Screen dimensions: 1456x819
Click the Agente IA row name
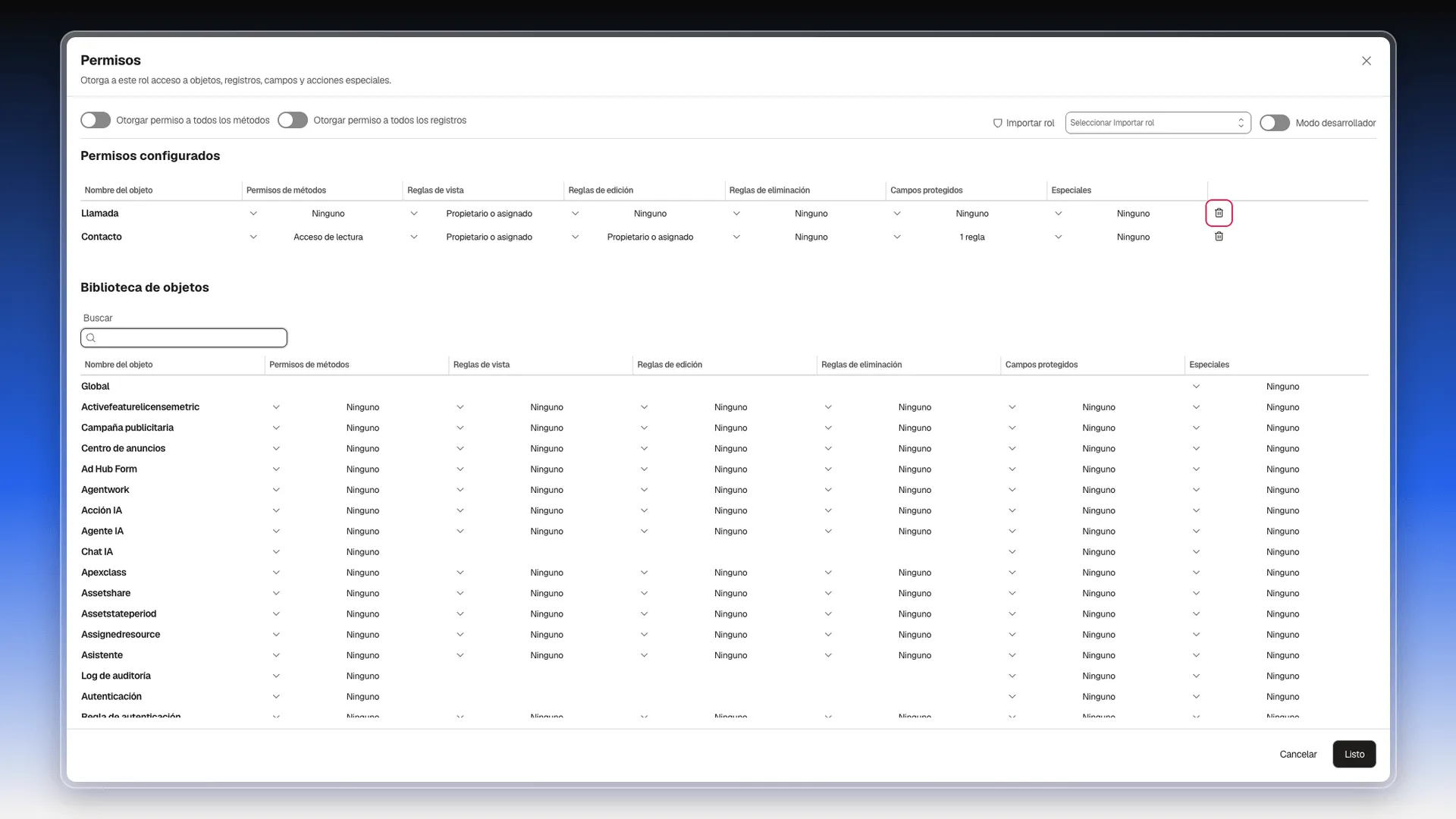[102, 532]
